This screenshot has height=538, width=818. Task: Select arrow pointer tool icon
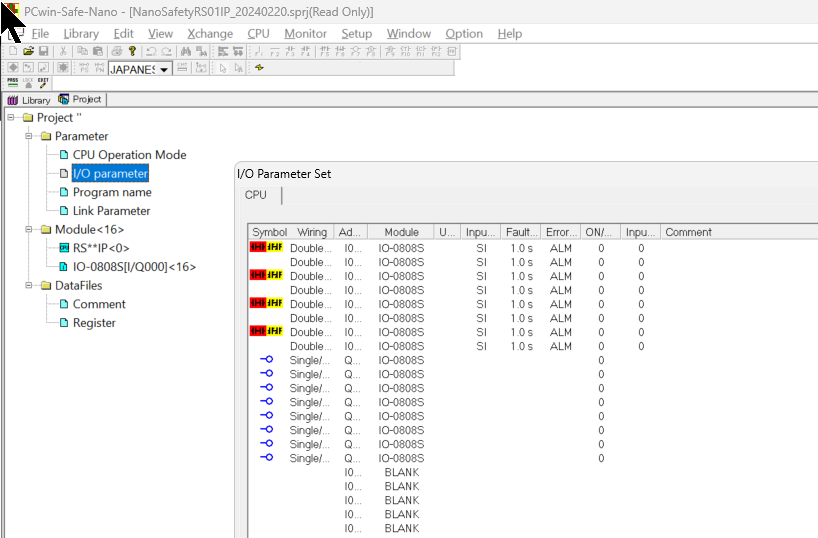223,68
